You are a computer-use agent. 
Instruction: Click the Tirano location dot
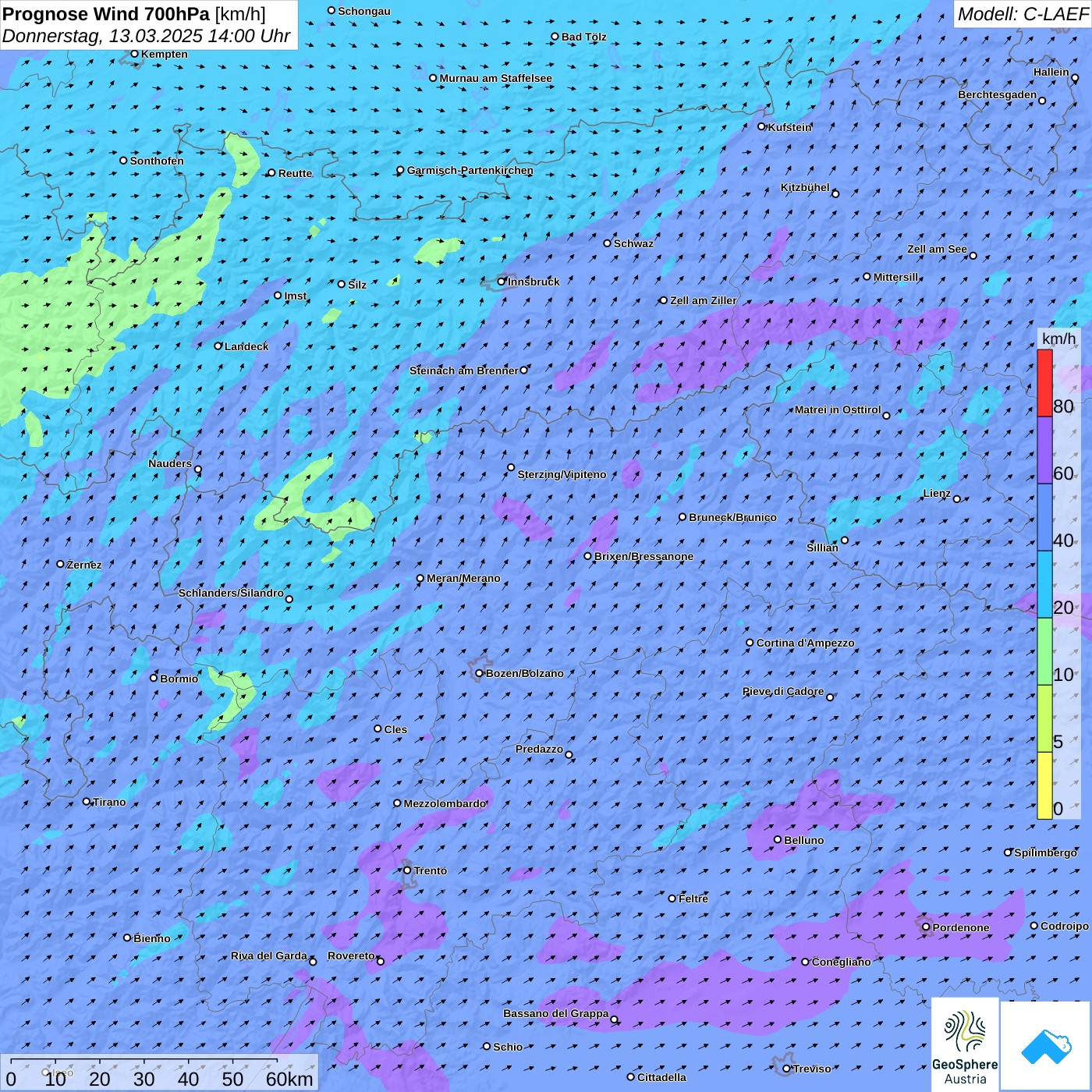pyautogui.click(x=87, y=801)
